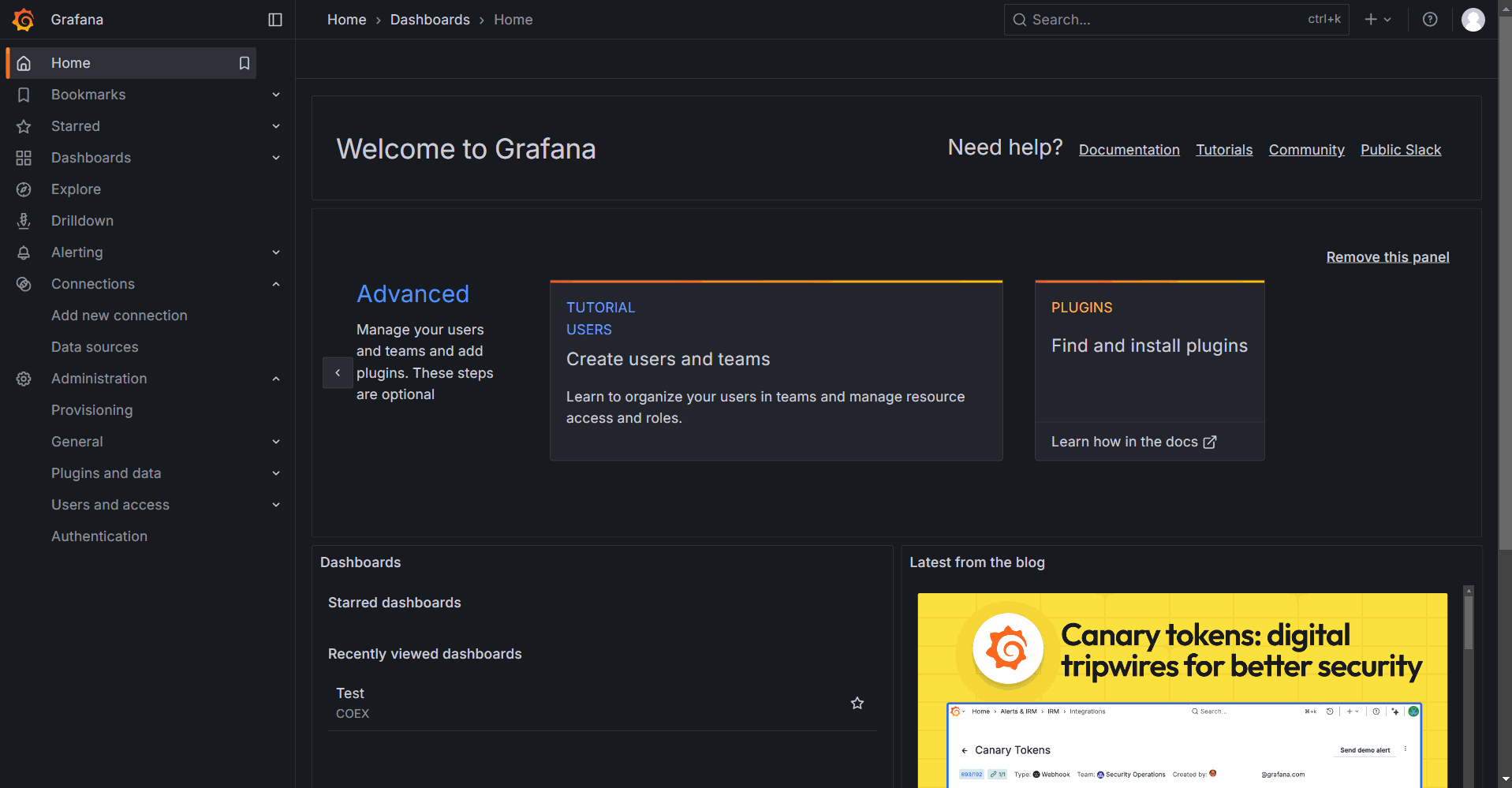Star the Test dashboard
The image size is (1512, 788).
(857, 703)
